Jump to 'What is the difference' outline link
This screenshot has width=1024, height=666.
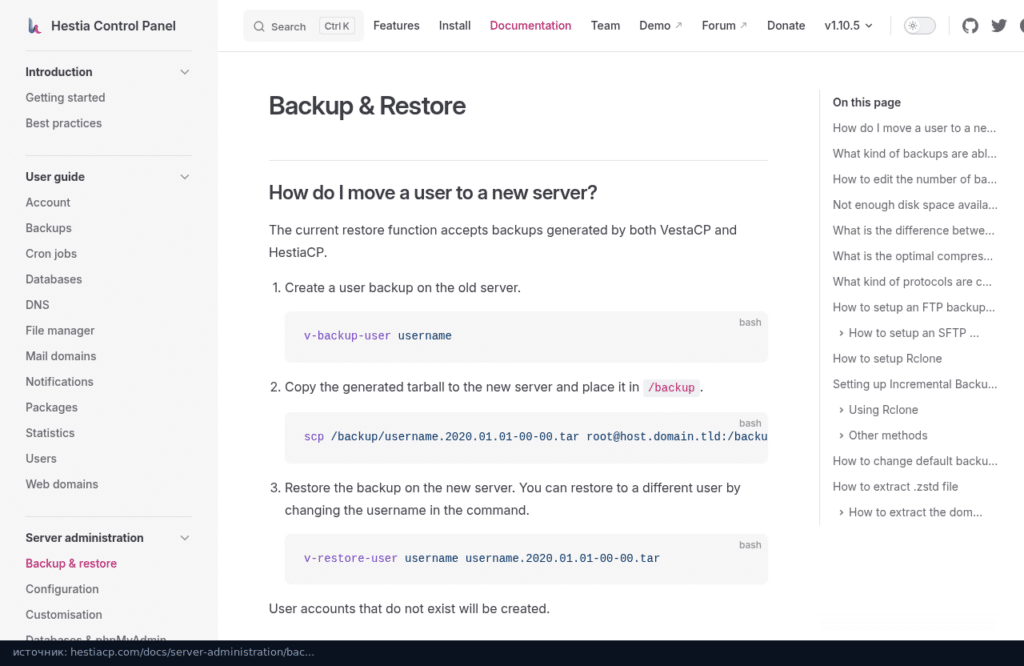click(914, 230)
